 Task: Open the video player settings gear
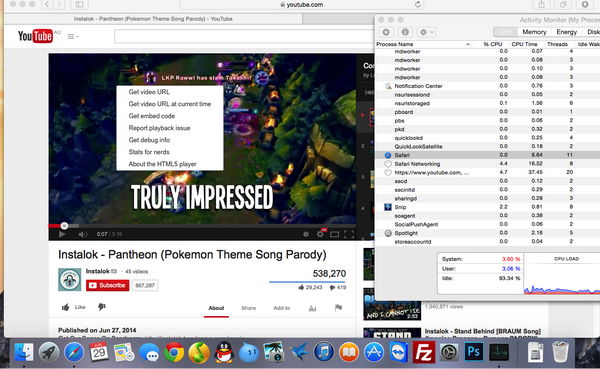coord(320,234)
